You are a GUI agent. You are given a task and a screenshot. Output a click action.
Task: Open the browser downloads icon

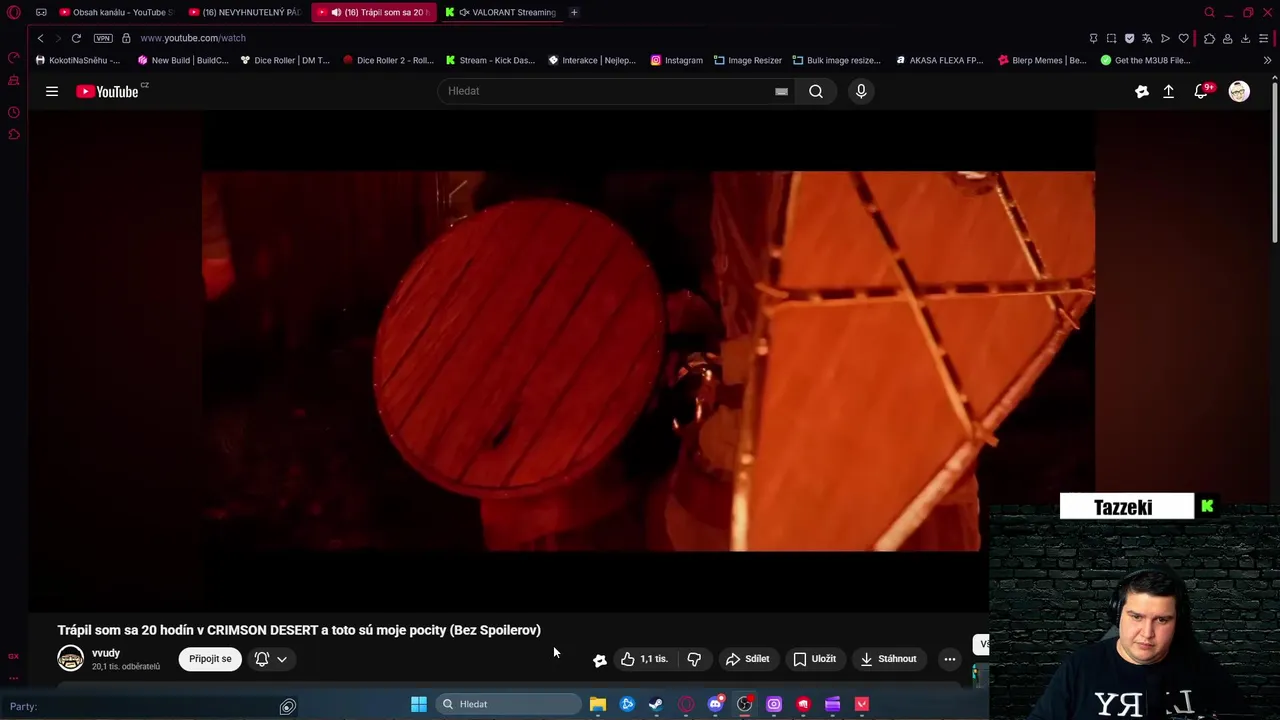[1245, 38]
